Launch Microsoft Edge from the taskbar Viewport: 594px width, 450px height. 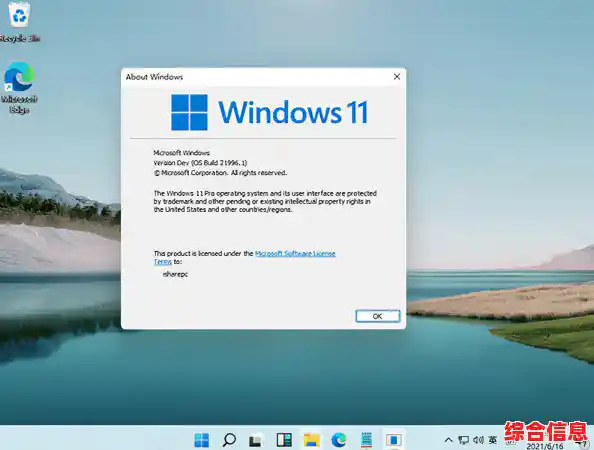pyautogui.click(x=339, y=440)
